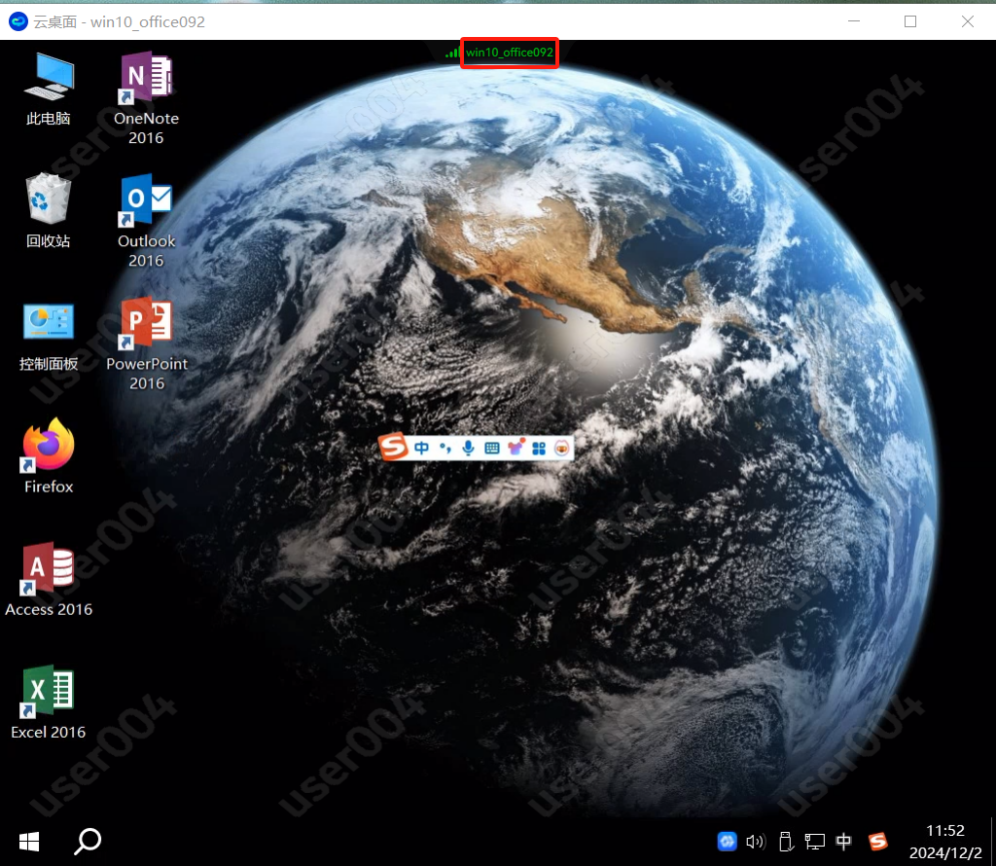
Task: Click the microphone voice input icon
Action: click(x=468, y=448)
